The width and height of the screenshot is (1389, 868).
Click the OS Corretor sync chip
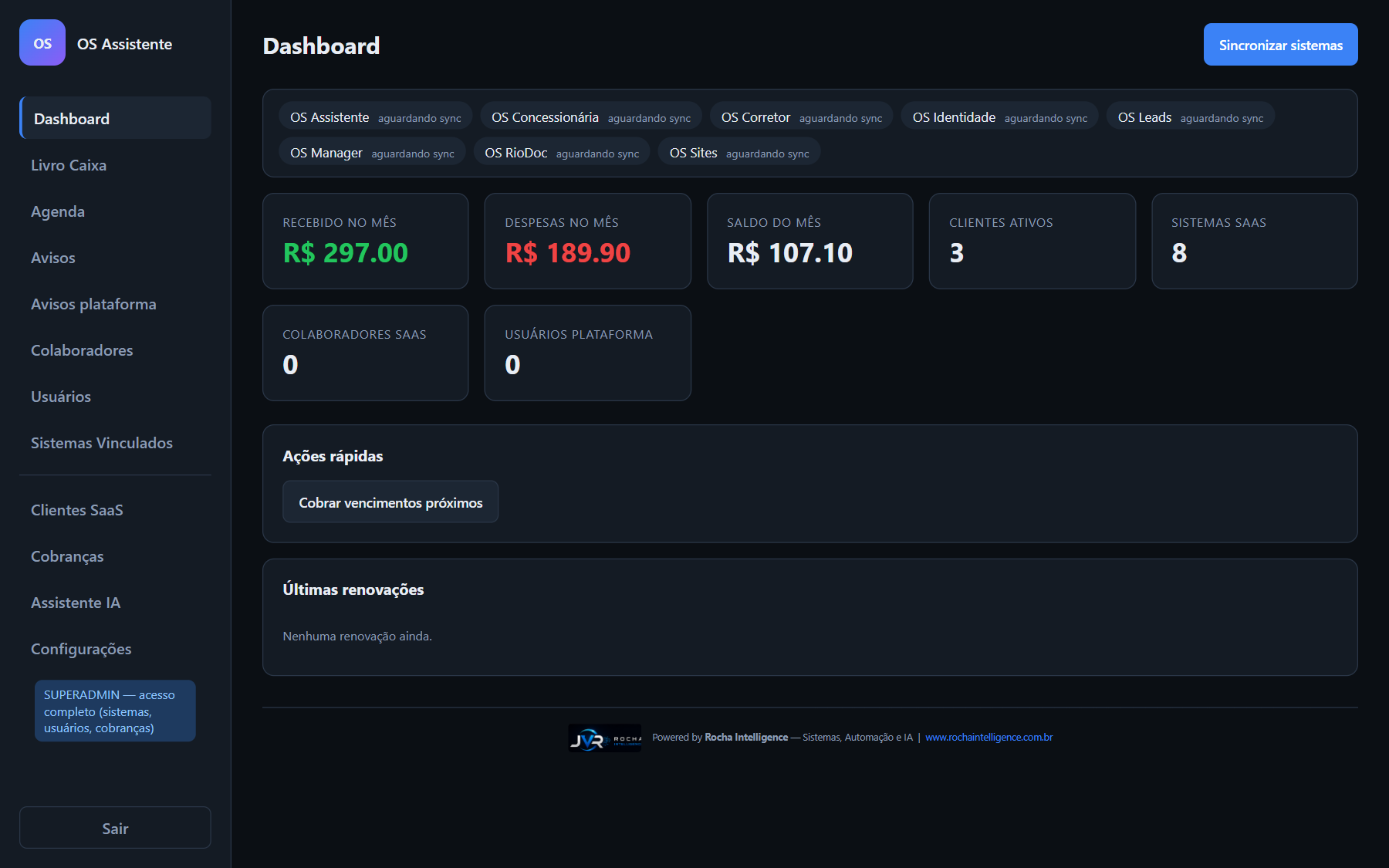click(801, 117)
